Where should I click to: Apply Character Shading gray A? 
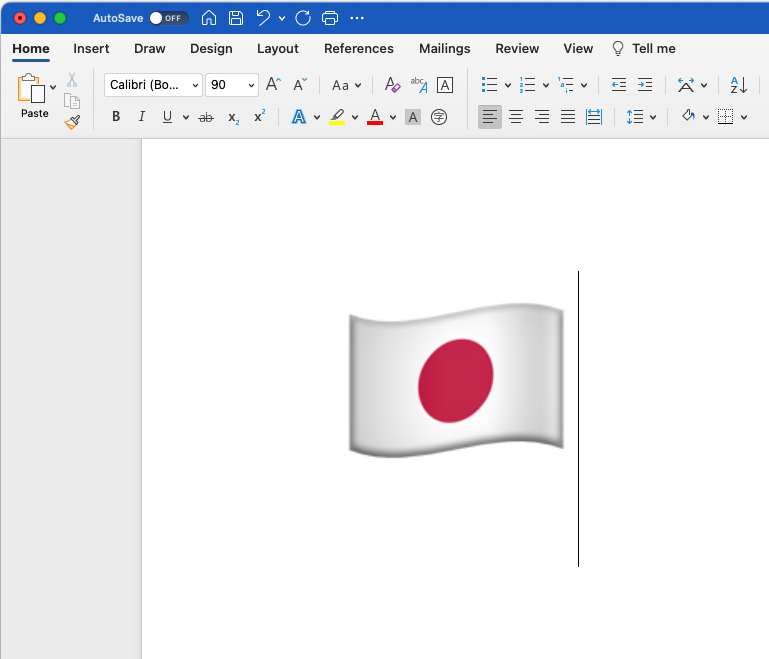click(x=413, y=117)
